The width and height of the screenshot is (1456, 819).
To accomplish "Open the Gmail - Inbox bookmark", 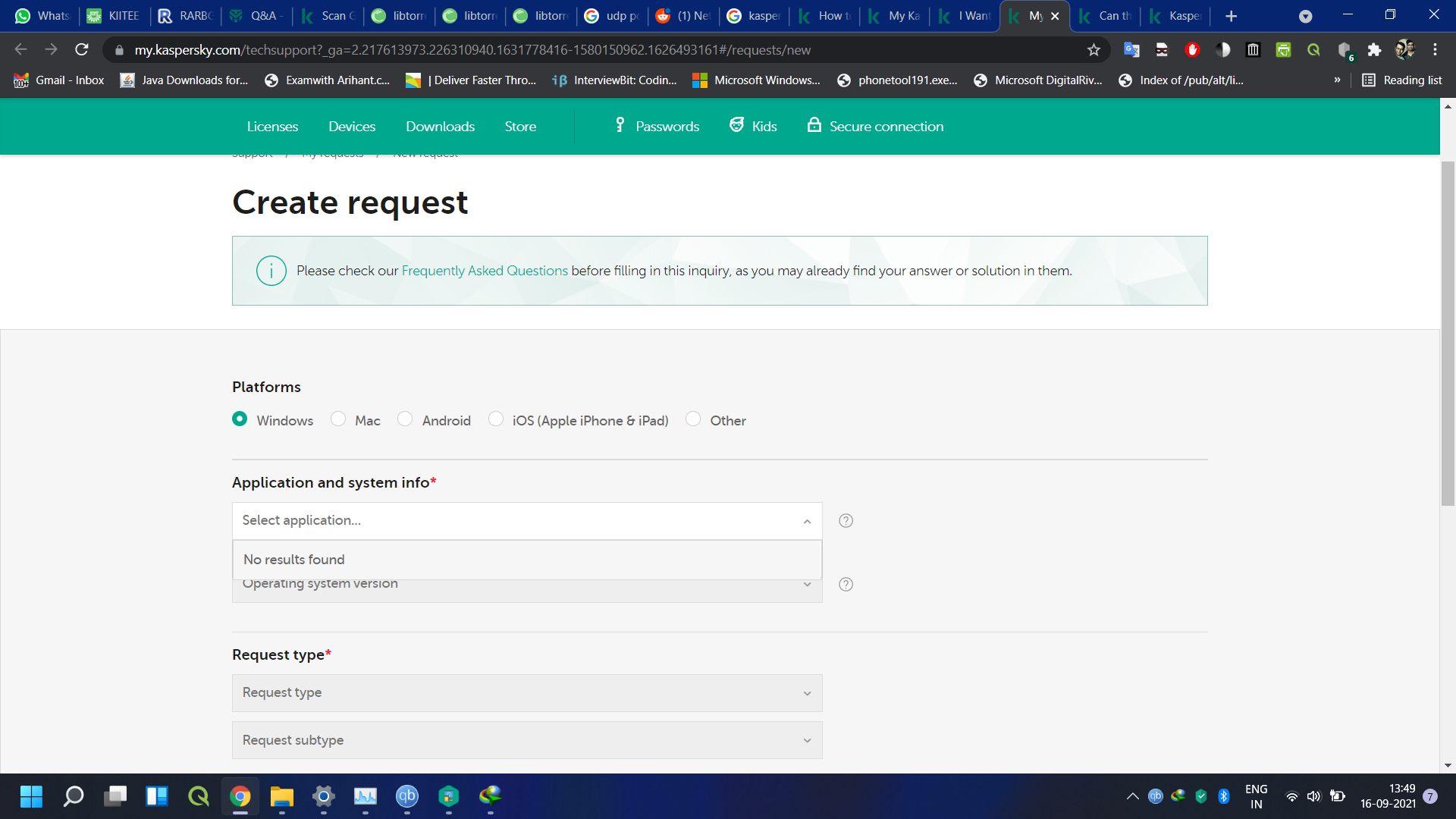I will click(x=59, y=80).
